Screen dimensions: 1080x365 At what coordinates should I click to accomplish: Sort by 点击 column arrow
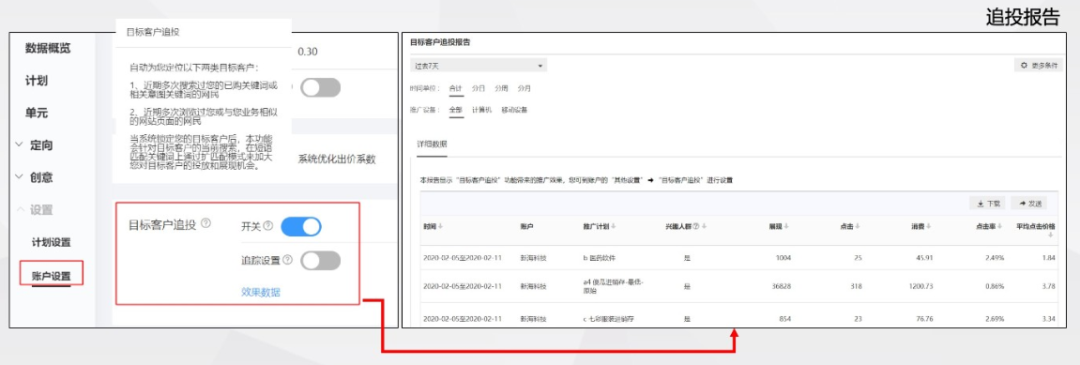click(858, 227)
